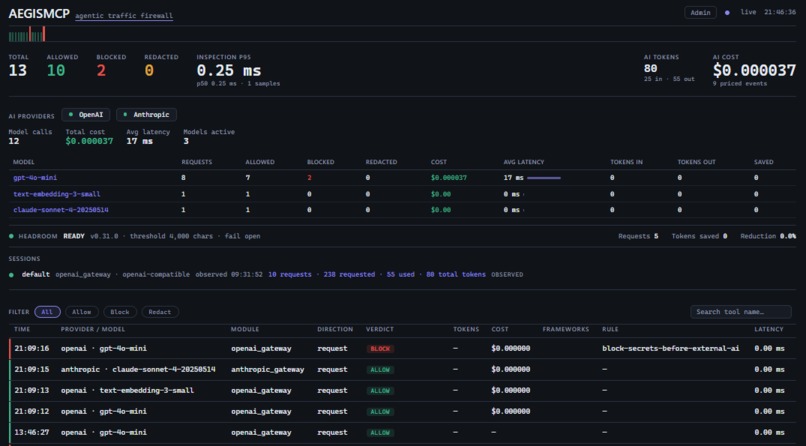The image size is (806, 446).
Task: Click the Reduction 0.0% stat
Action: (768, 236)
